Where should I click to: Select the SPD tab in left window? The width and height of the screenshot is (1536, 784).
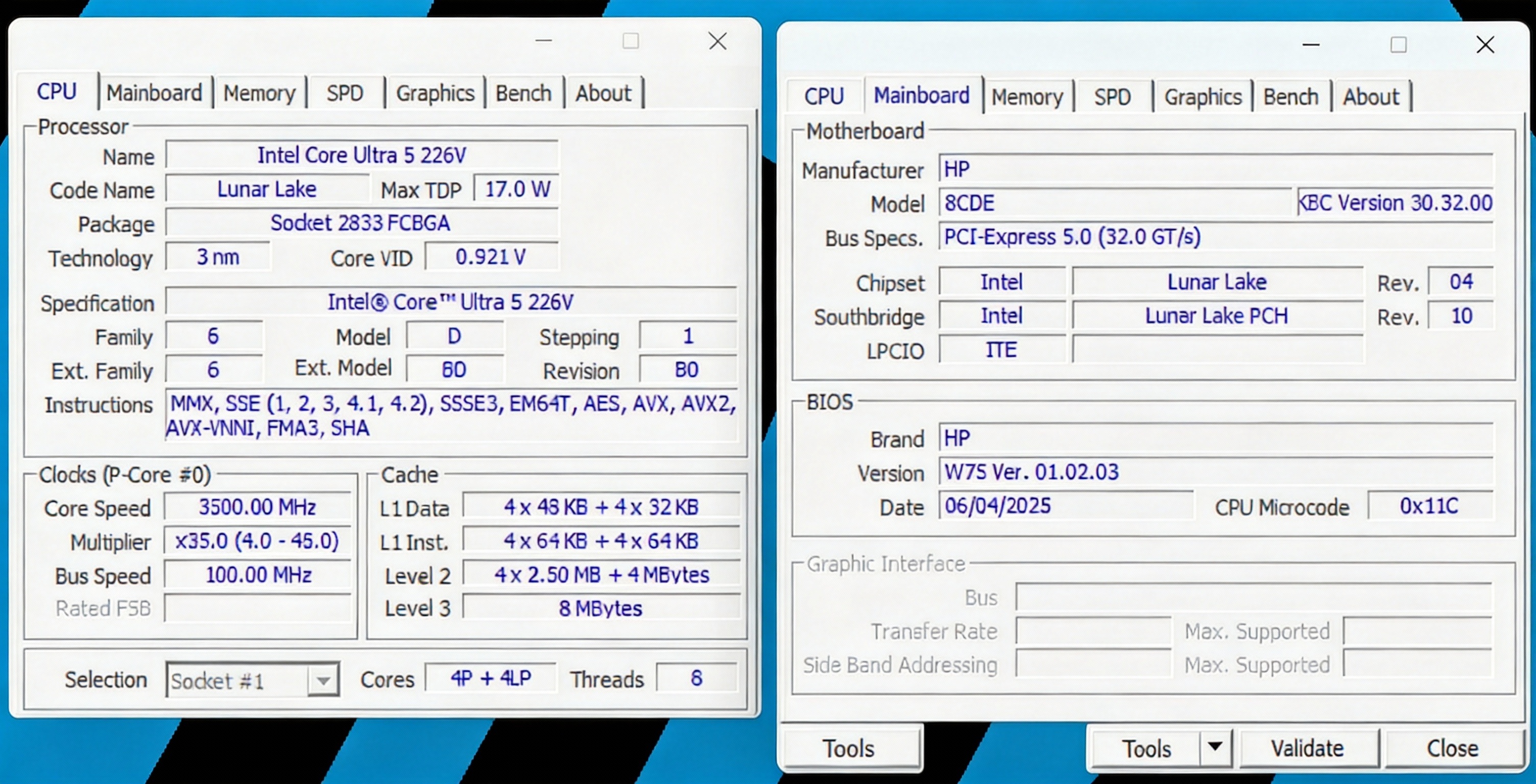pos(345,93)
